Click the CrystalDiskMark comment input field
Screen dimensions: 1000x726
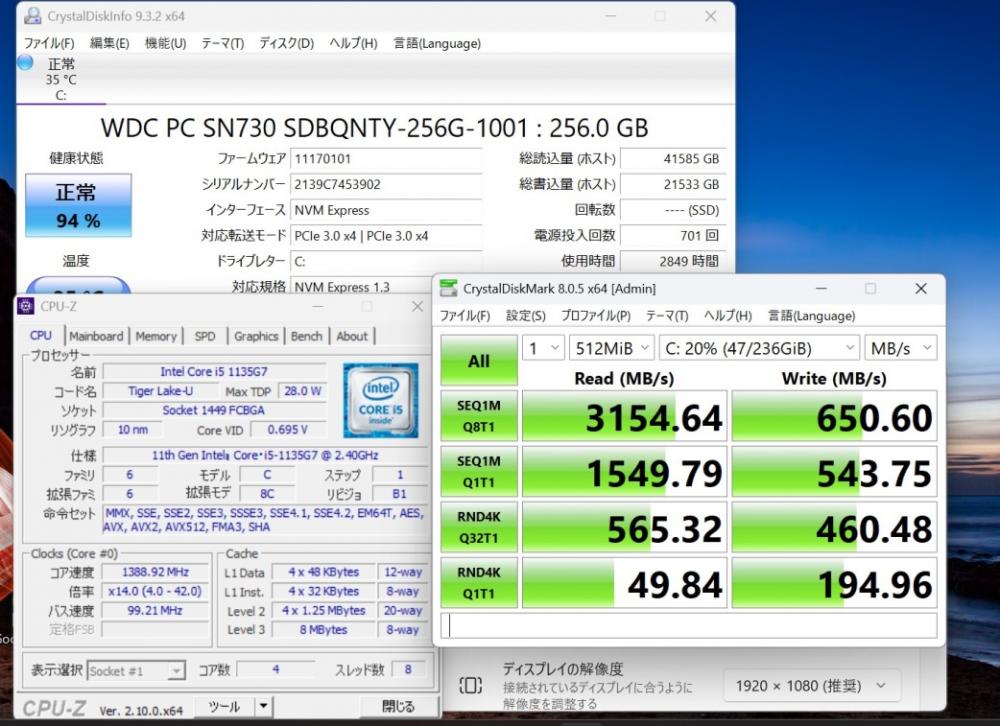point(689,625)
